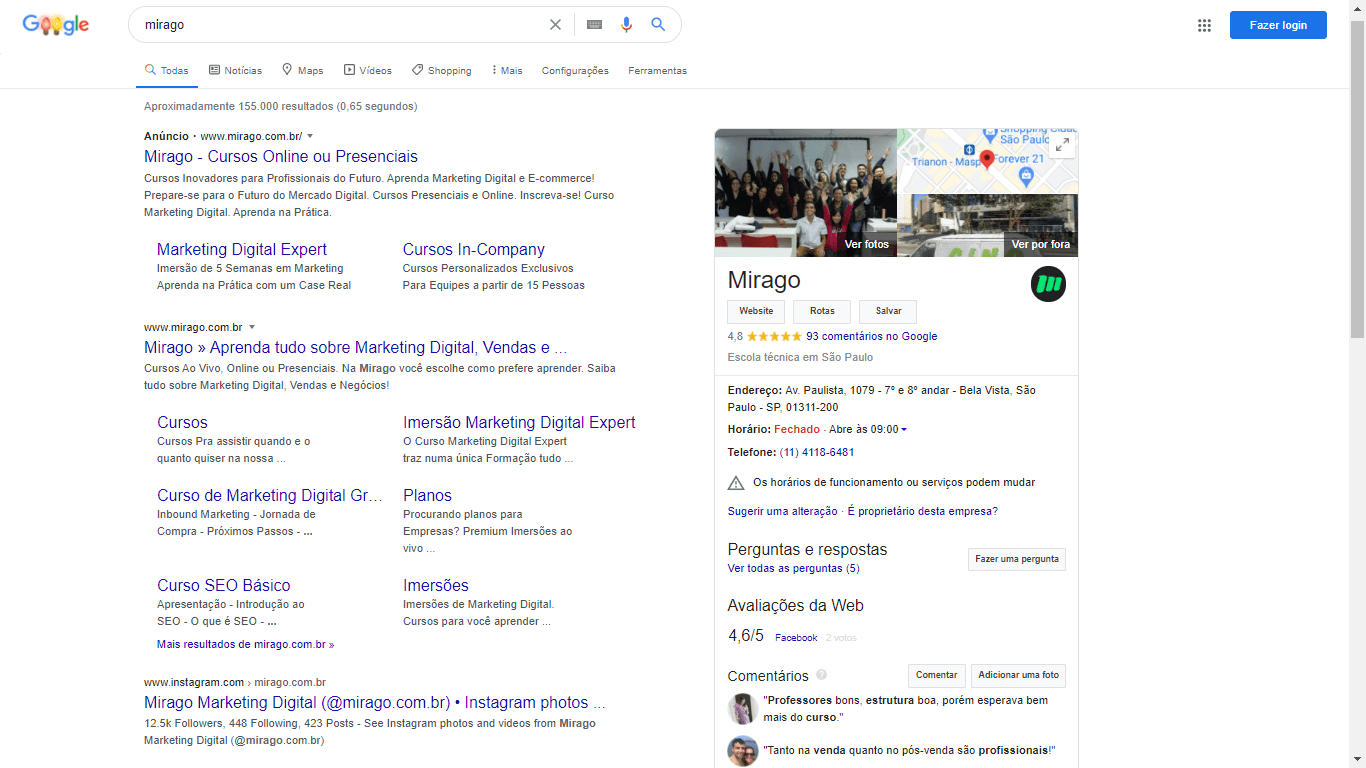This screenshot has width=1366, height=768.
Task: Expand the map with the fullscreen icon
Action: pyautogui.click(x=1062, y=145)
